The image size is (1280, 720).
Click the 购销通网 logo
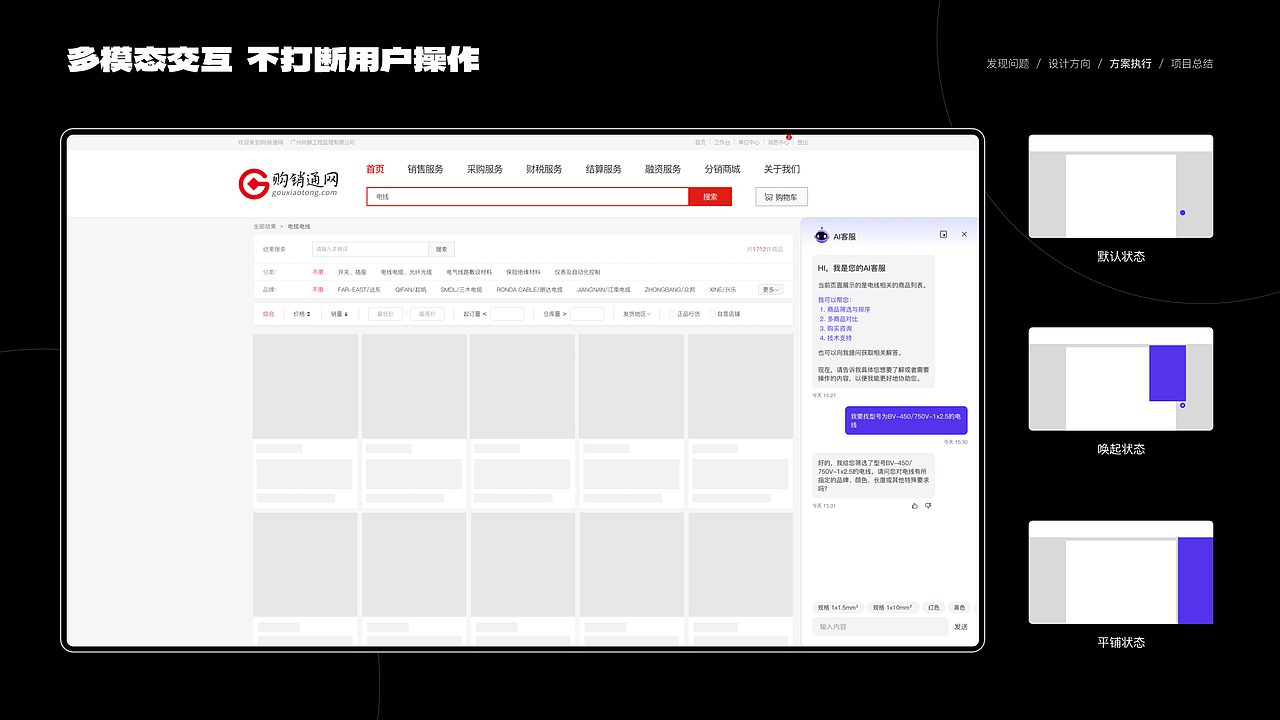pos(289,184)
